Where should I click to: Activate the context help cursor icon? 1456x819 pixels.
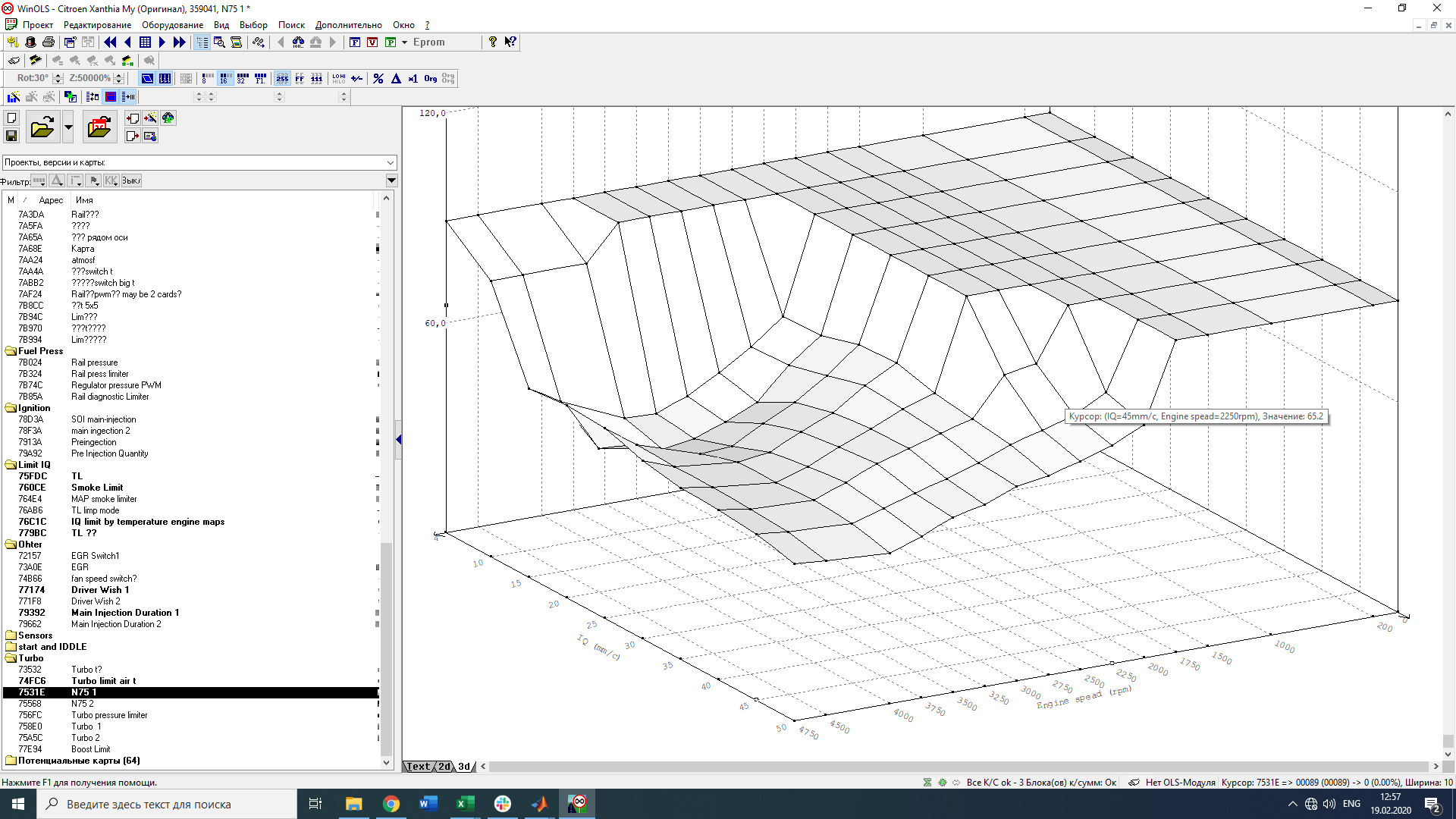click(510, 42)
